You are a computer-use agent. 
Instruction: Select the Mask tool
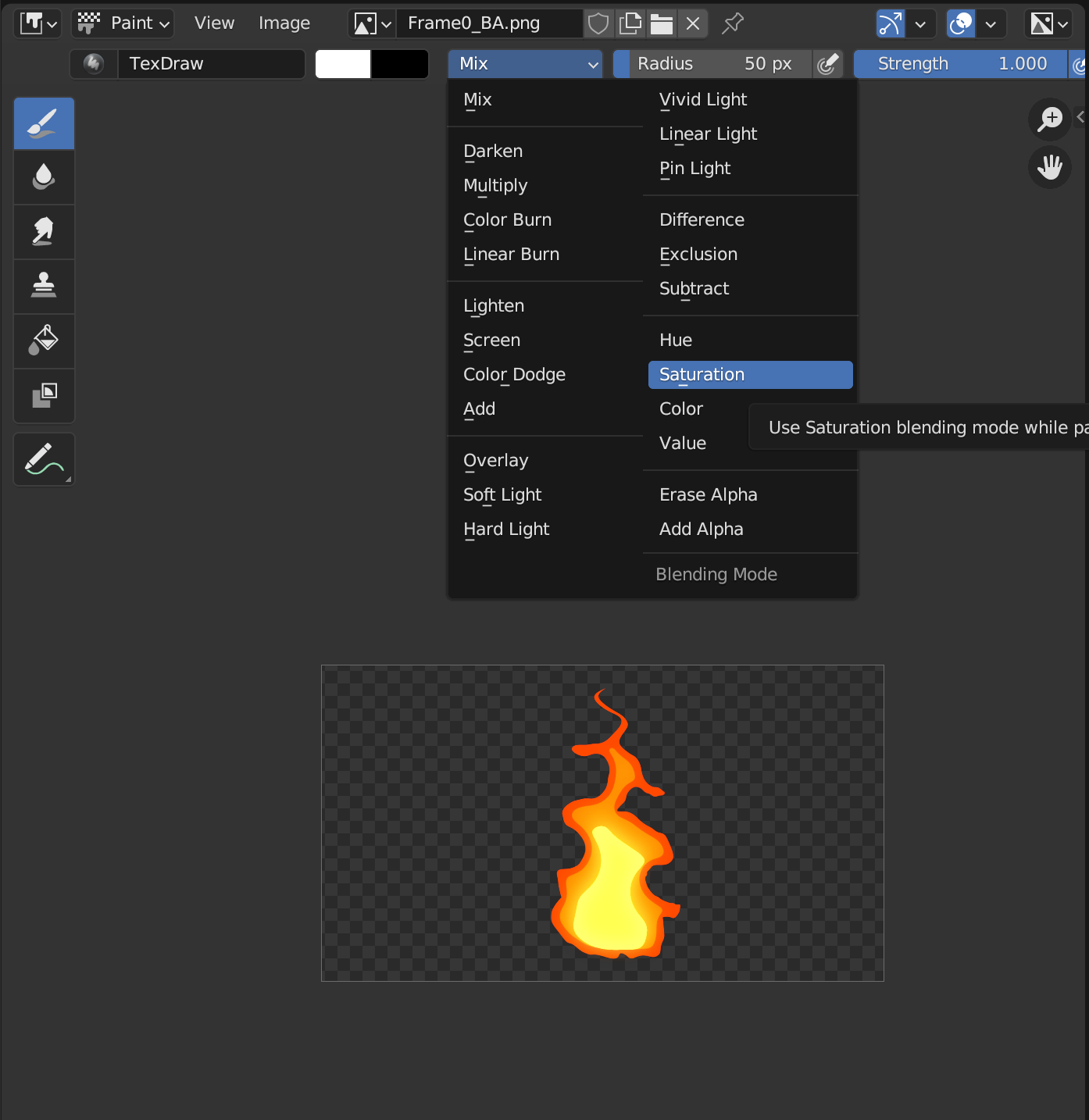[44, 396]
